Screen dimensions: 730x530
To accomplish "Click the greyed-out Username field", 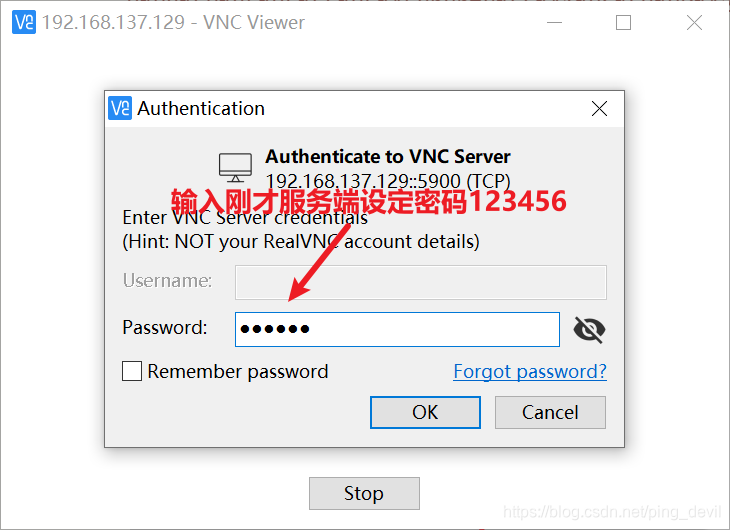I will pyautogui.click(x=421, y=282).
